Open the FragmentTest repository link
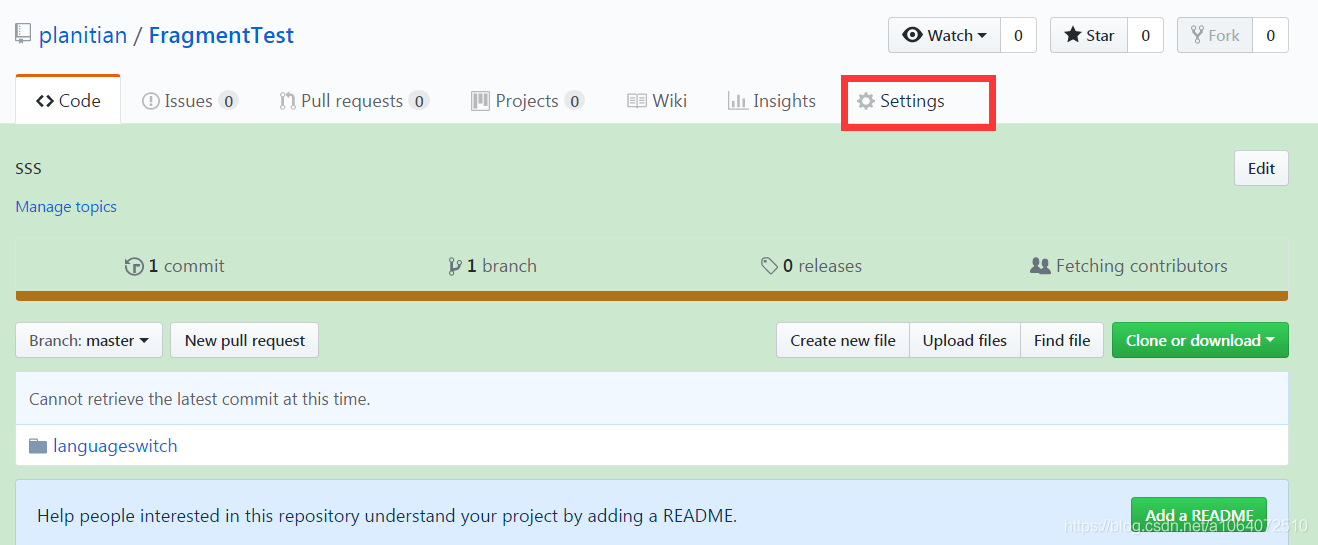 tap(221, 35)
